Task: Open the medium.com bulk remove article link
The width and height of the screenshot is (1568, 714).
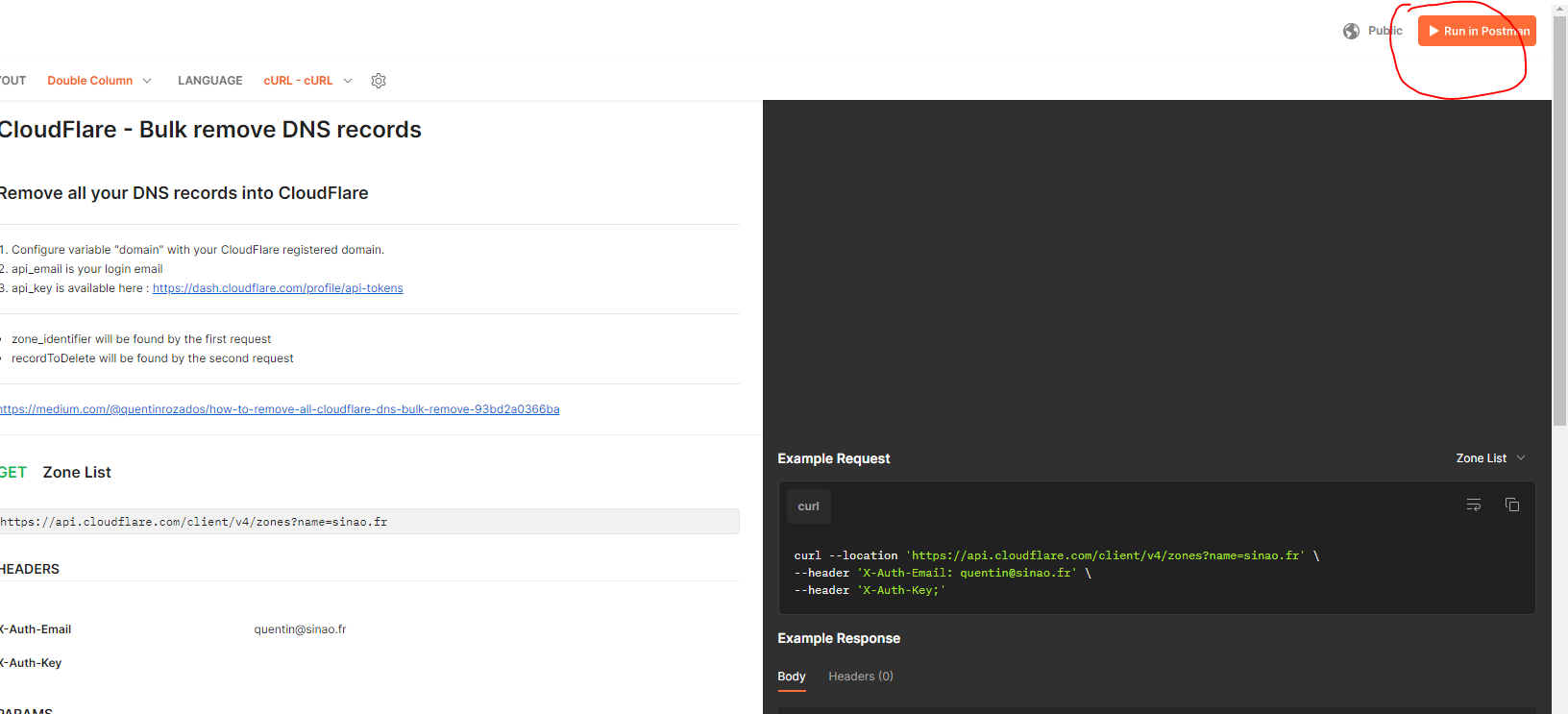Action: (280, 409)
